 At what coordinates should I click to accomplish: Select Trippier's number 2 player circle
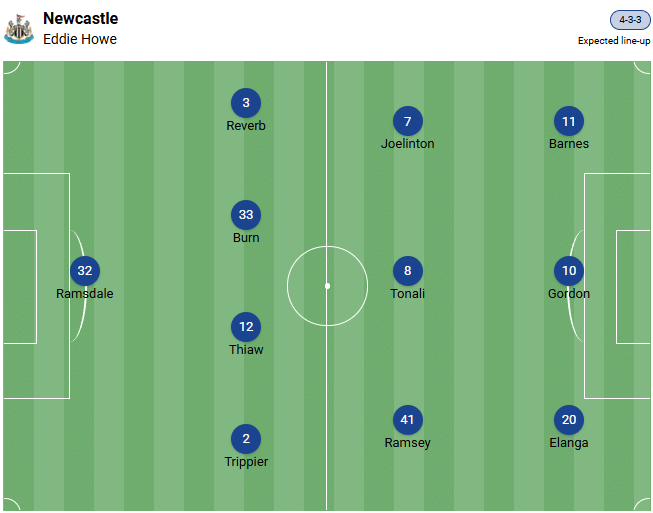(246, 439)
